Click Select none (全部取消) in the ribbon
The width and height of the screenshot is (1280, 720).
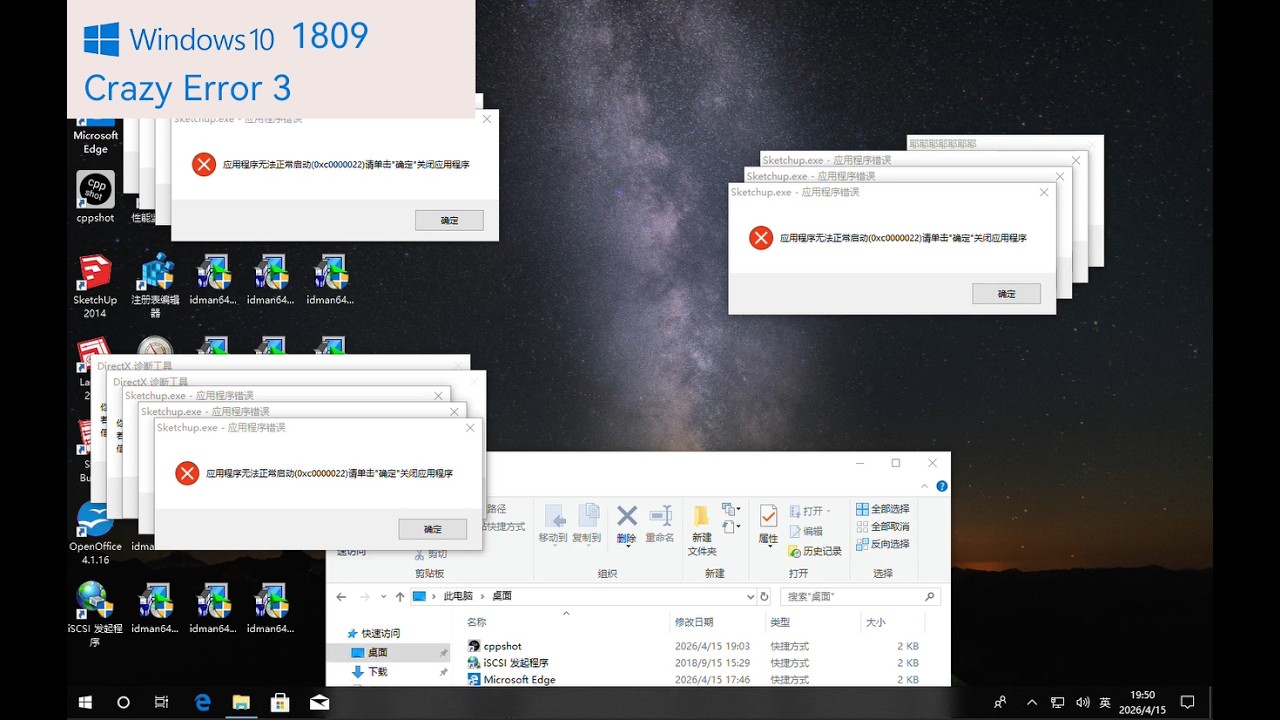click(x=883, y=526)
